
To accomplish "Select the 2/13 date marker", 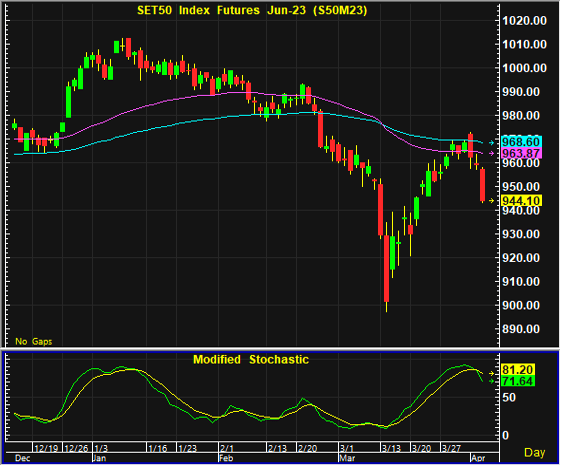I will (x=277, y=448).
